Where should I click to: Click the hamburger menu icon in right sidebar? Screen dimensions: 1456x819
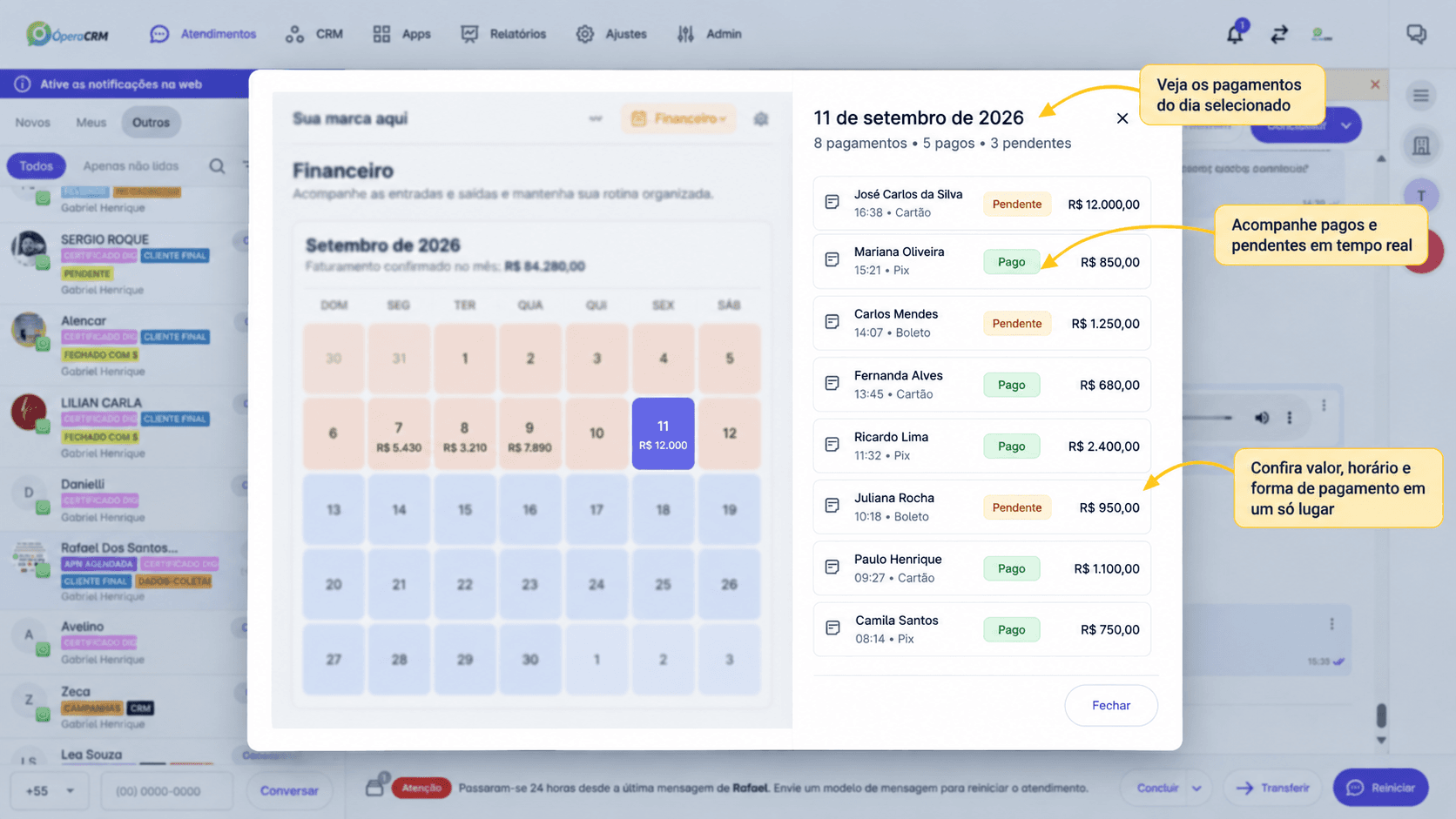point(1421,96)
